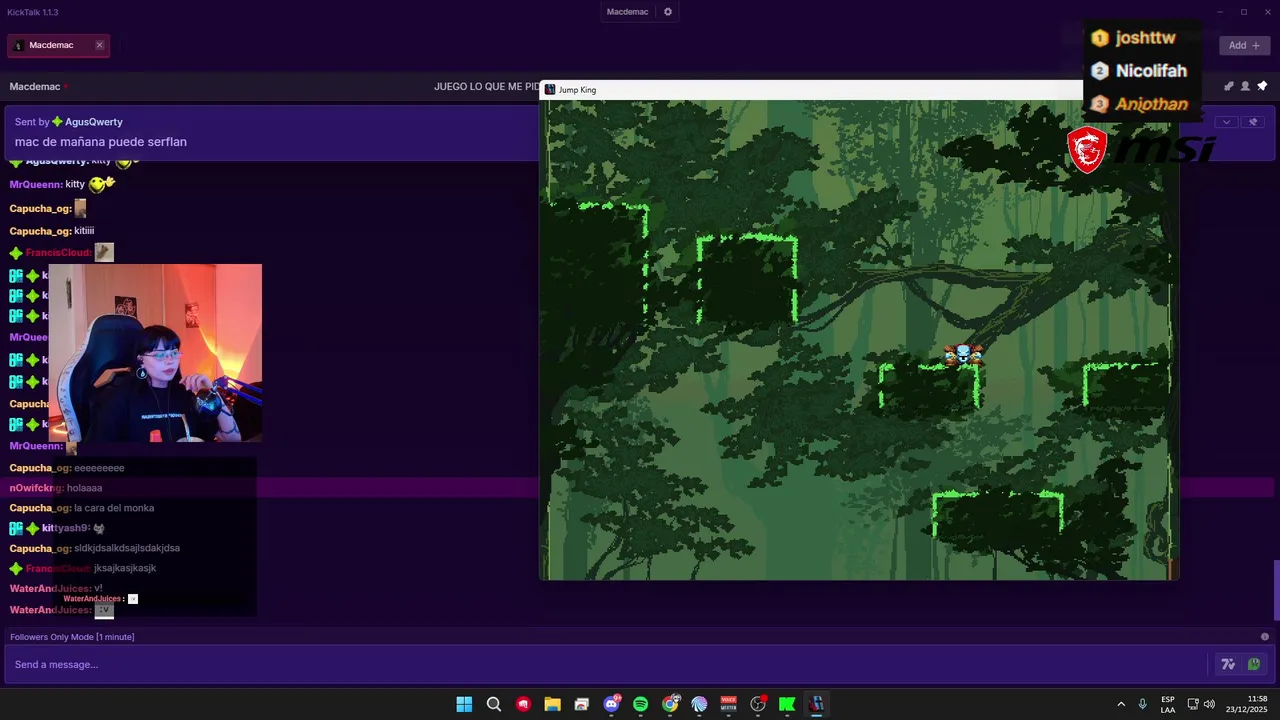Unpin the pinned message from AgusQwerty
This screenshot has width=1280, height=720.
click(x=1253, y=122)
